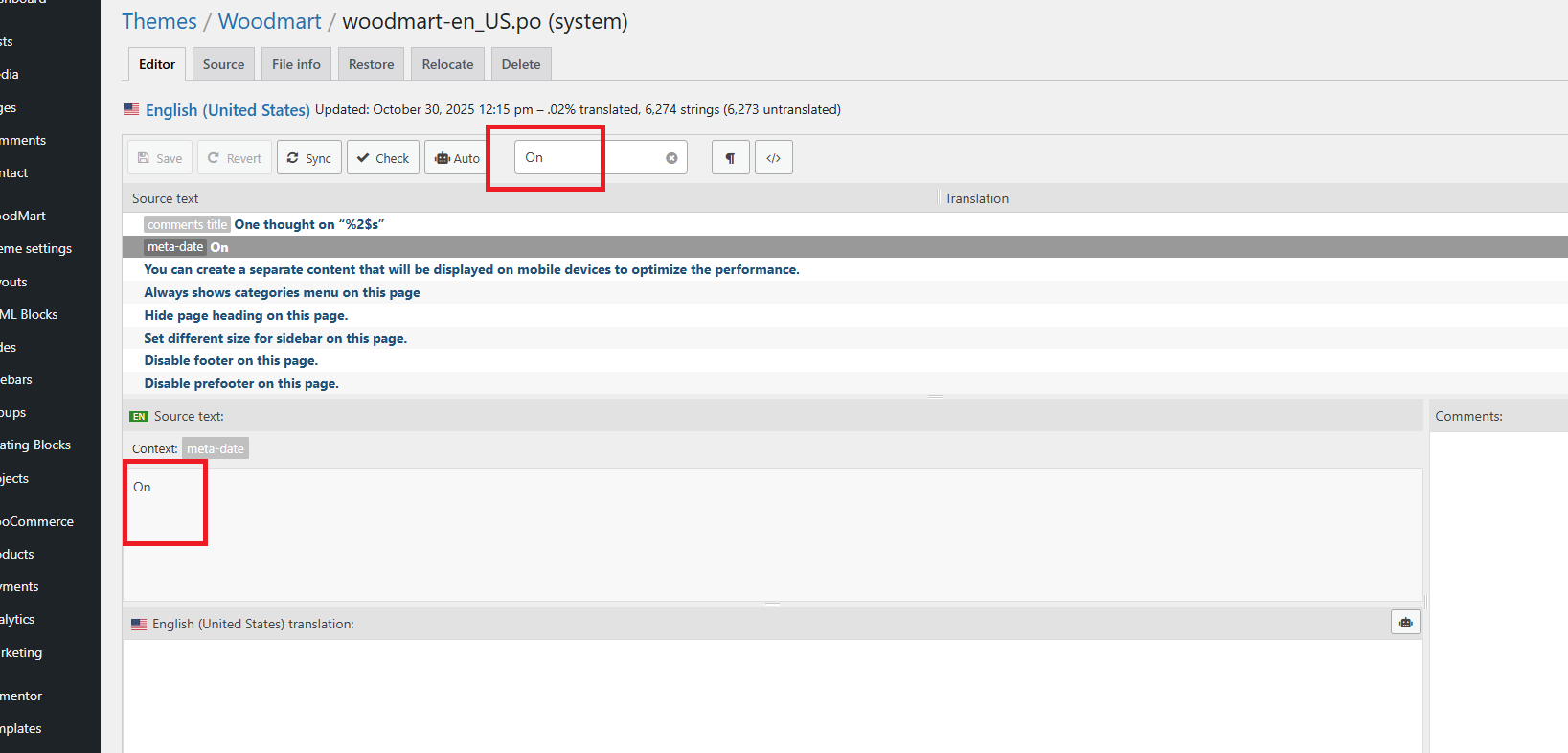
Task: Open Comments in the admin sidebar
Action: 23,140
